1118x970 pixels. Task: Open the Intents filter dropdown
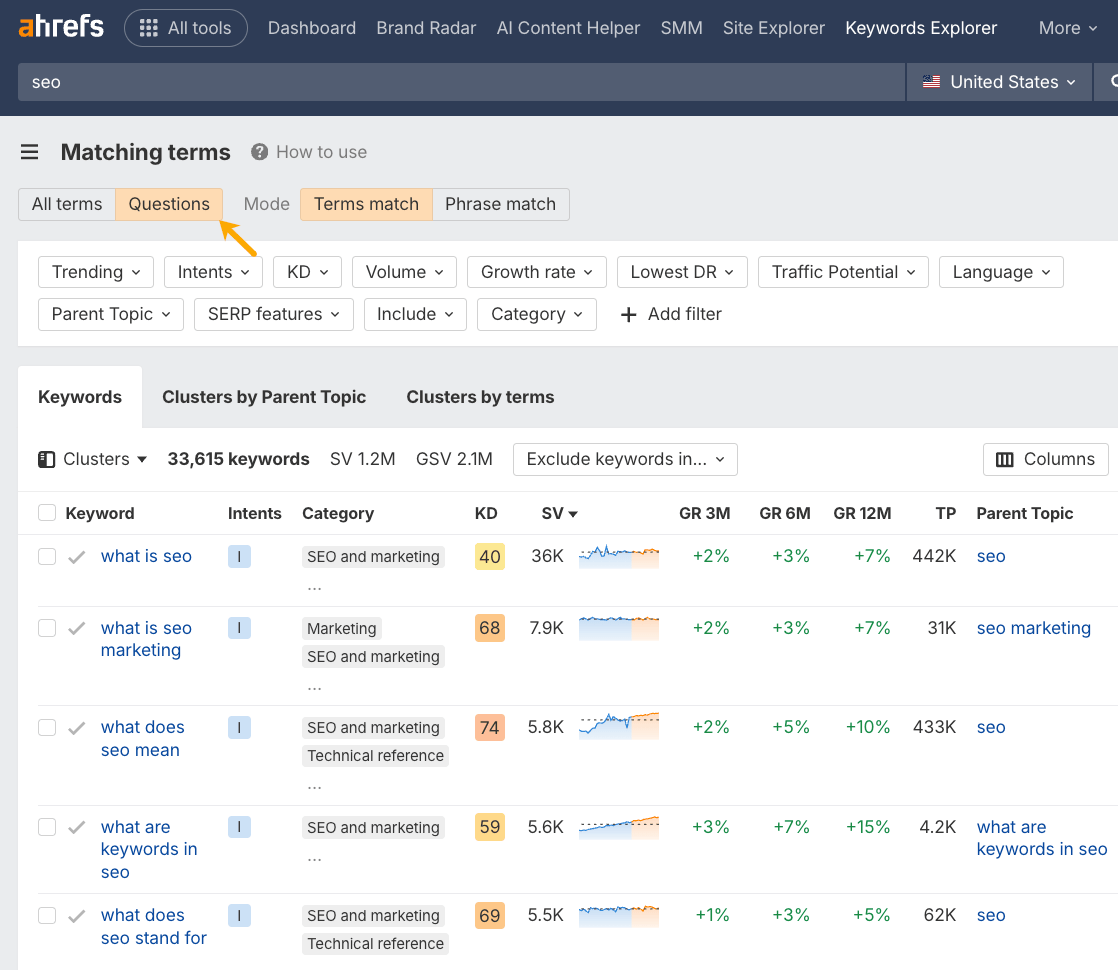[213, 272]
